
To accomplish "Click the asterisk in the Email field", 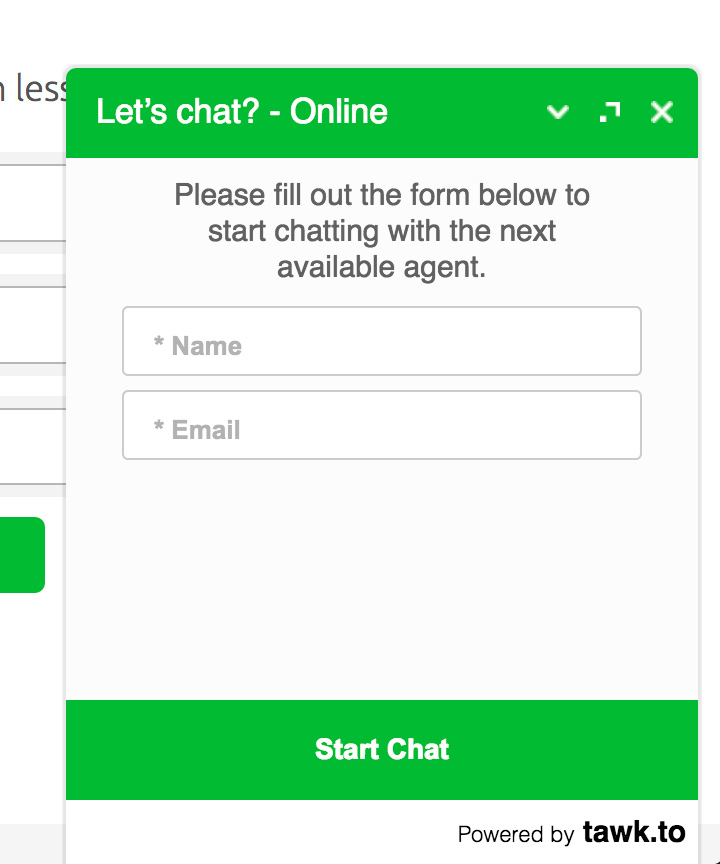I will point(159,425).
